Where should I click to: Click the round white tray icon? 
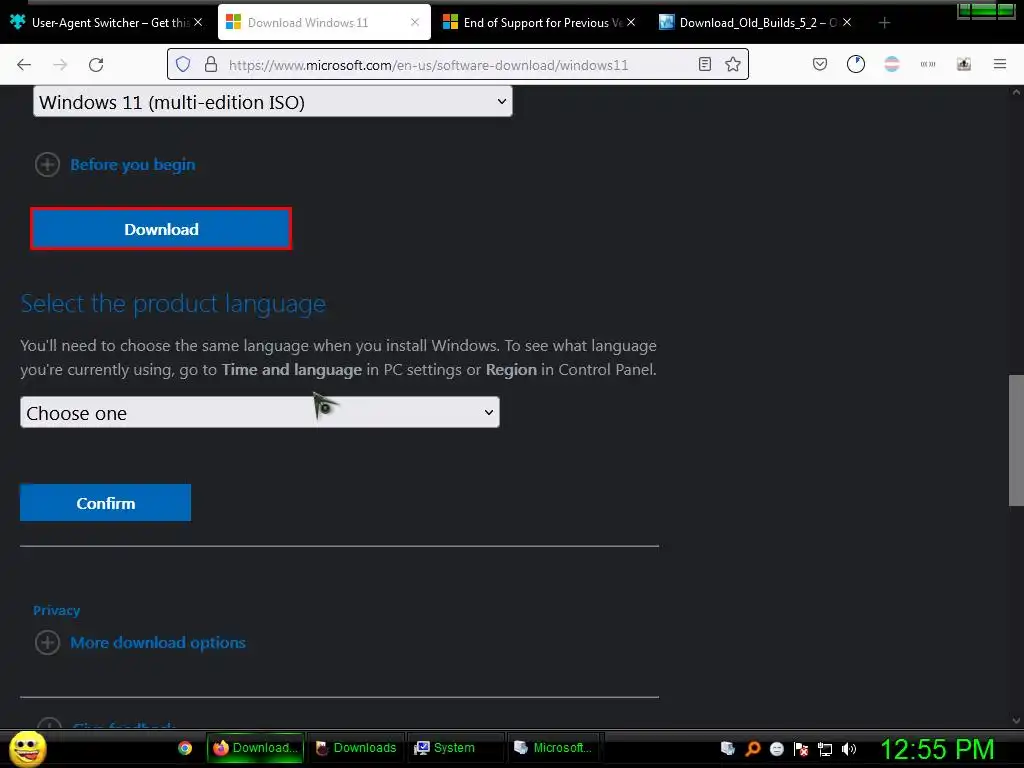(776, 749)
